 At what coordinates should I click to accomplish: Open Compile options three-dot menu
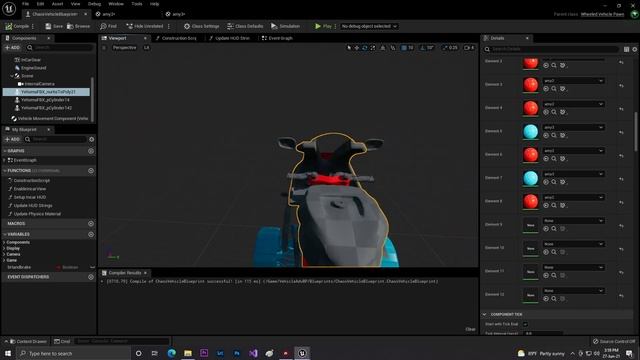(x=33, y=26)
